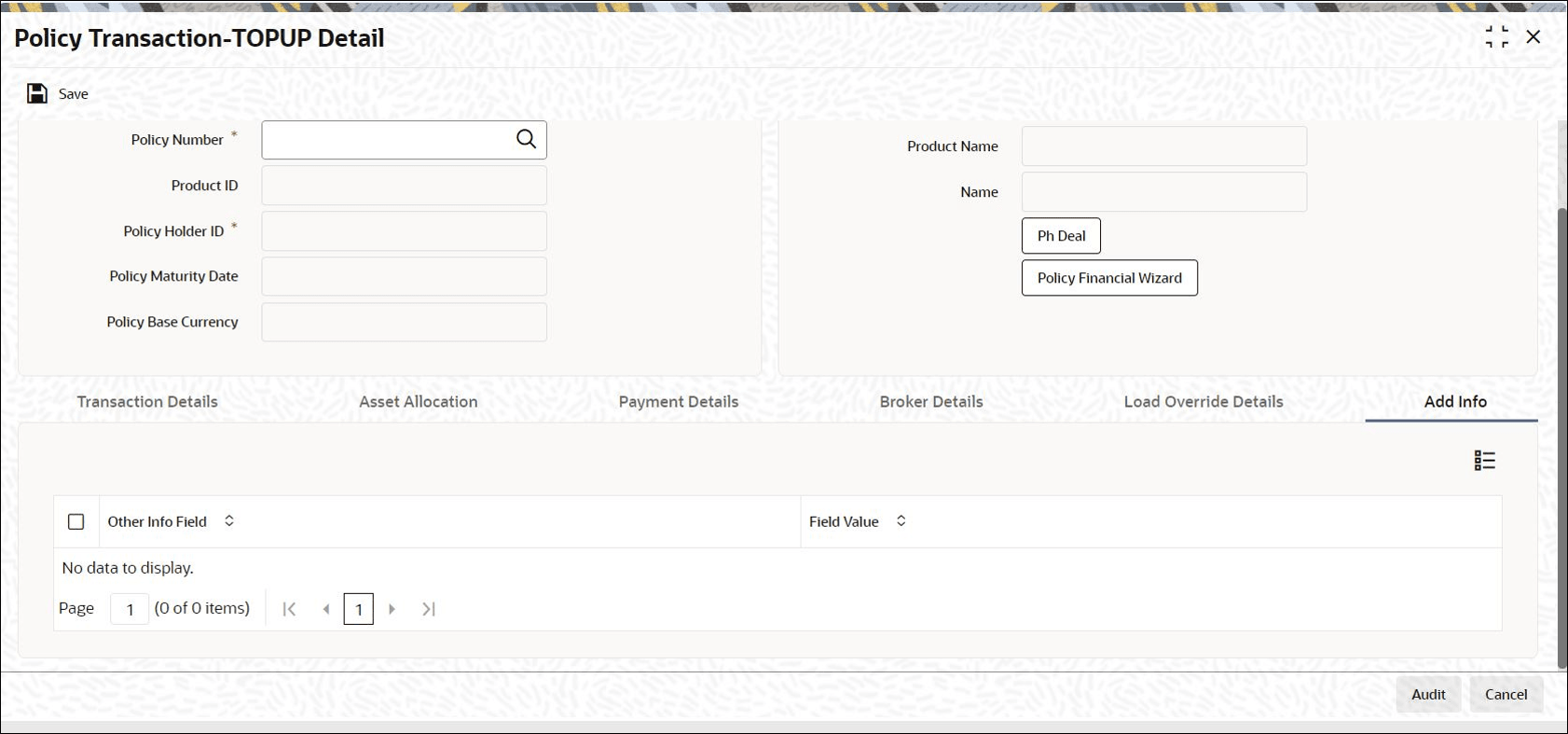Sort by Field Value column
The height and width of the screenshot is (734, 1568).
901,521
